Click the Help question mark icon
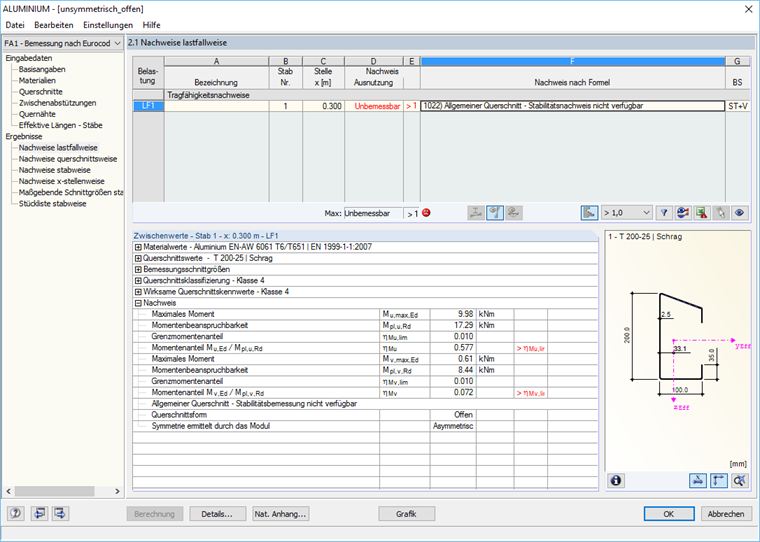Viewport: 760px width, 542px height. click(16, 513)
